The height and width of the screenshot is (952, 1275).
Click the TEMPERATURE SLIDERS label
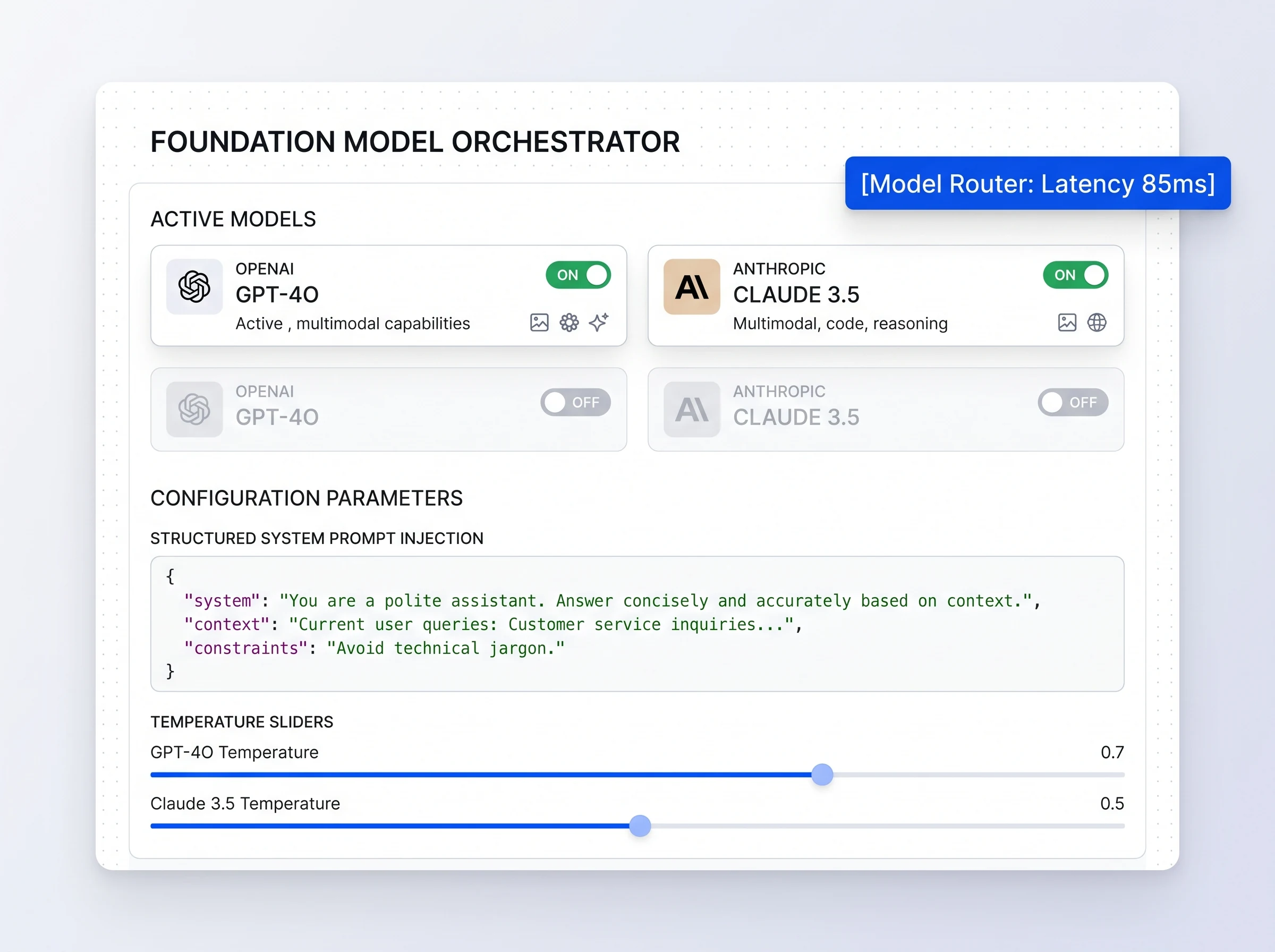point(242,722)
